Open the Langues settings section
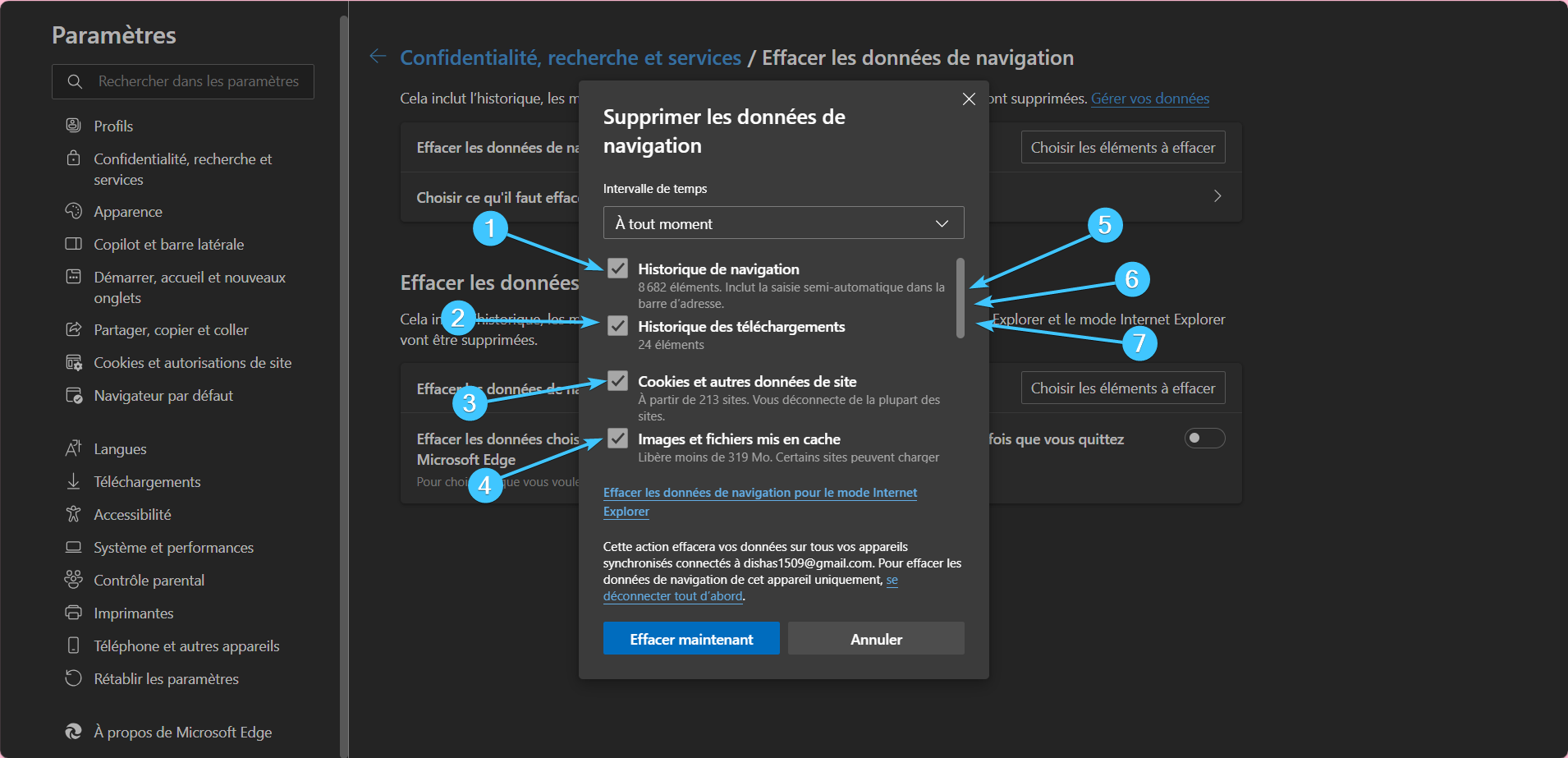Image resolution: width=1568 pixels, height=758 pixels. click(120, 448)
